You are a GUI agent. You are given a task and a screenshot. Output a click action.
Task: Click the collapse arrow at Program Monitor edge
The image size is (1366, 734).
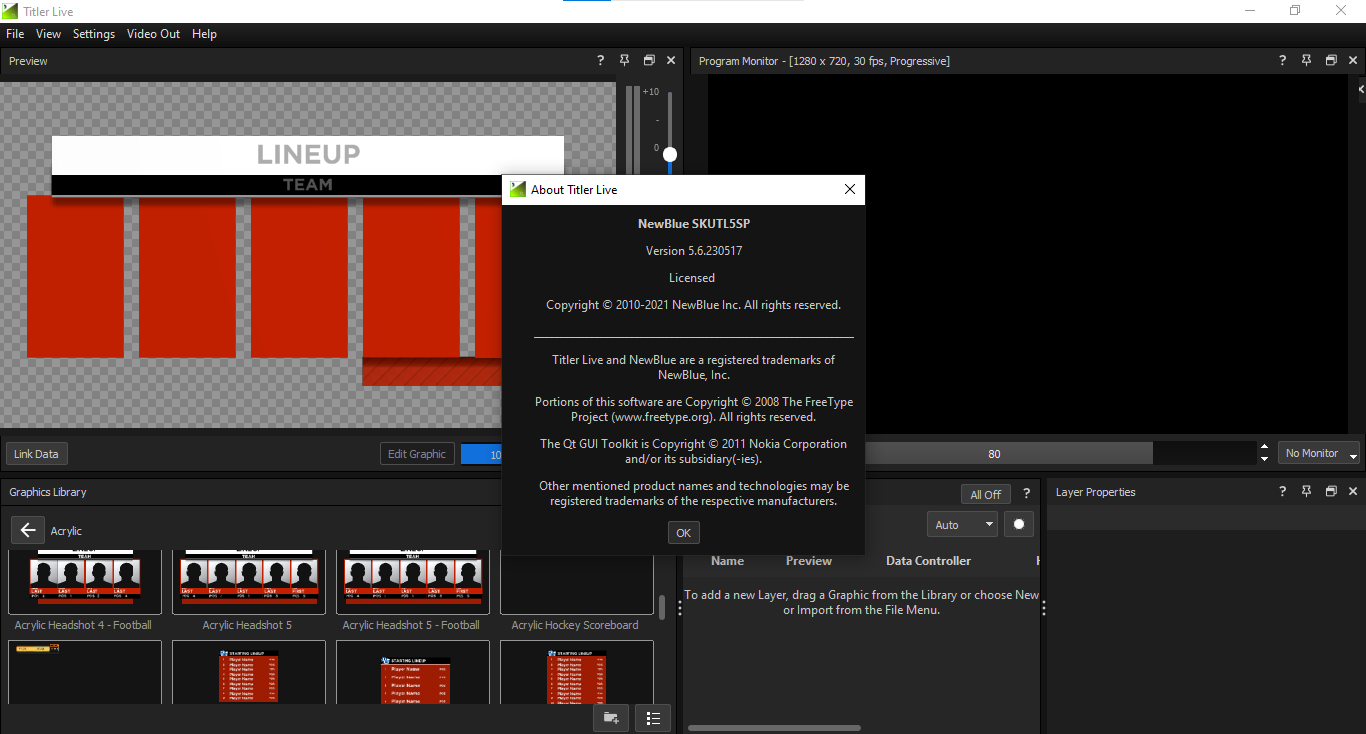[x=1361, y=90]
